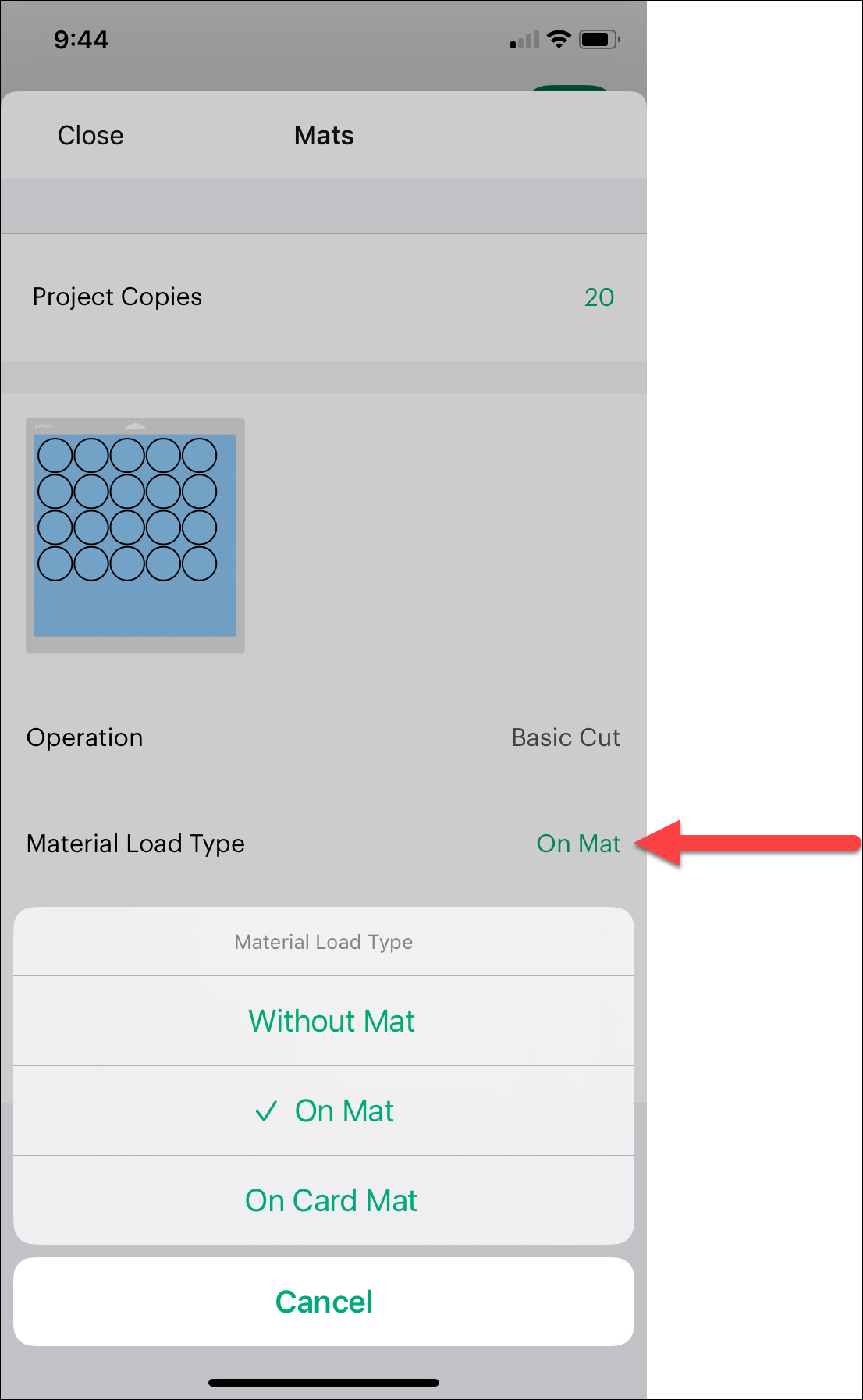The image size is (863, 1400).
Task: Tap the clock showing 9:44
Action: 80,39
